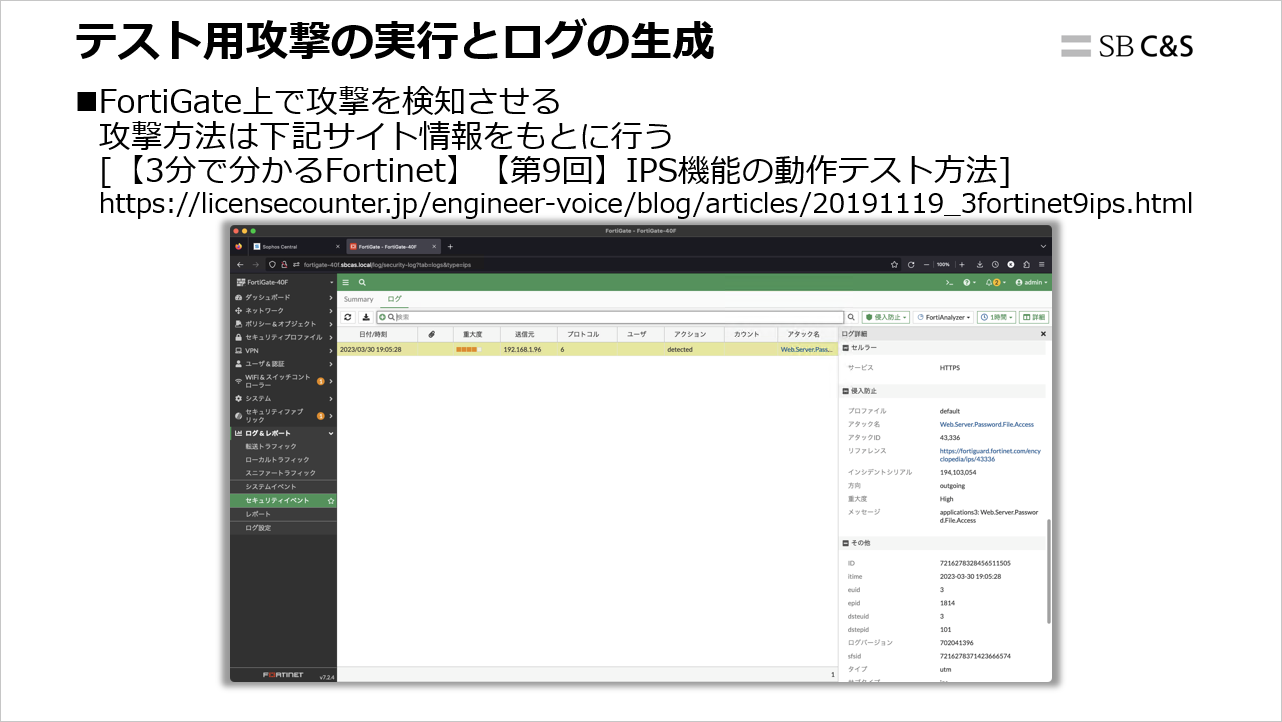Click the magnifier beside the search bar

[851, 317]
